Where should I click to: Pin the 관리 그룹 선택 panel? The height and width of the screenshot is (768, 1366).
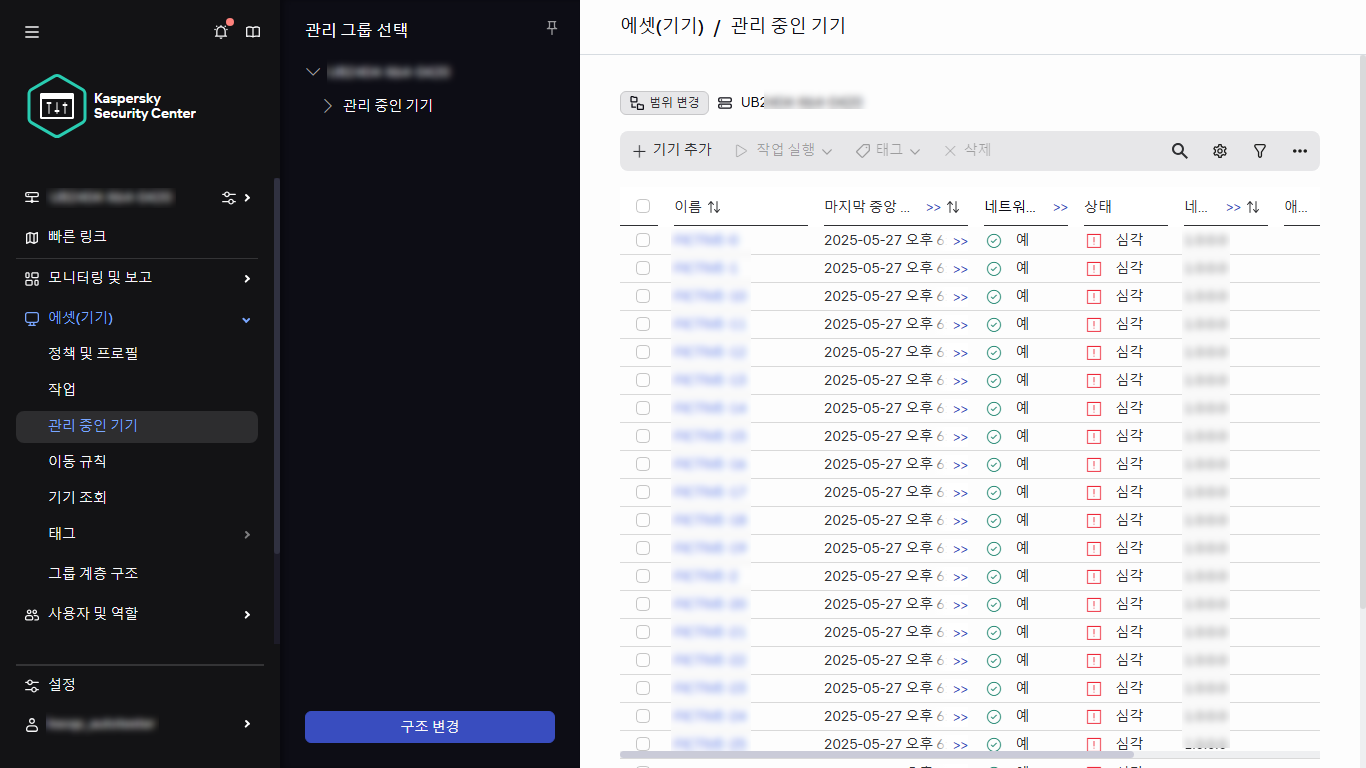click(x=551, y=28)
